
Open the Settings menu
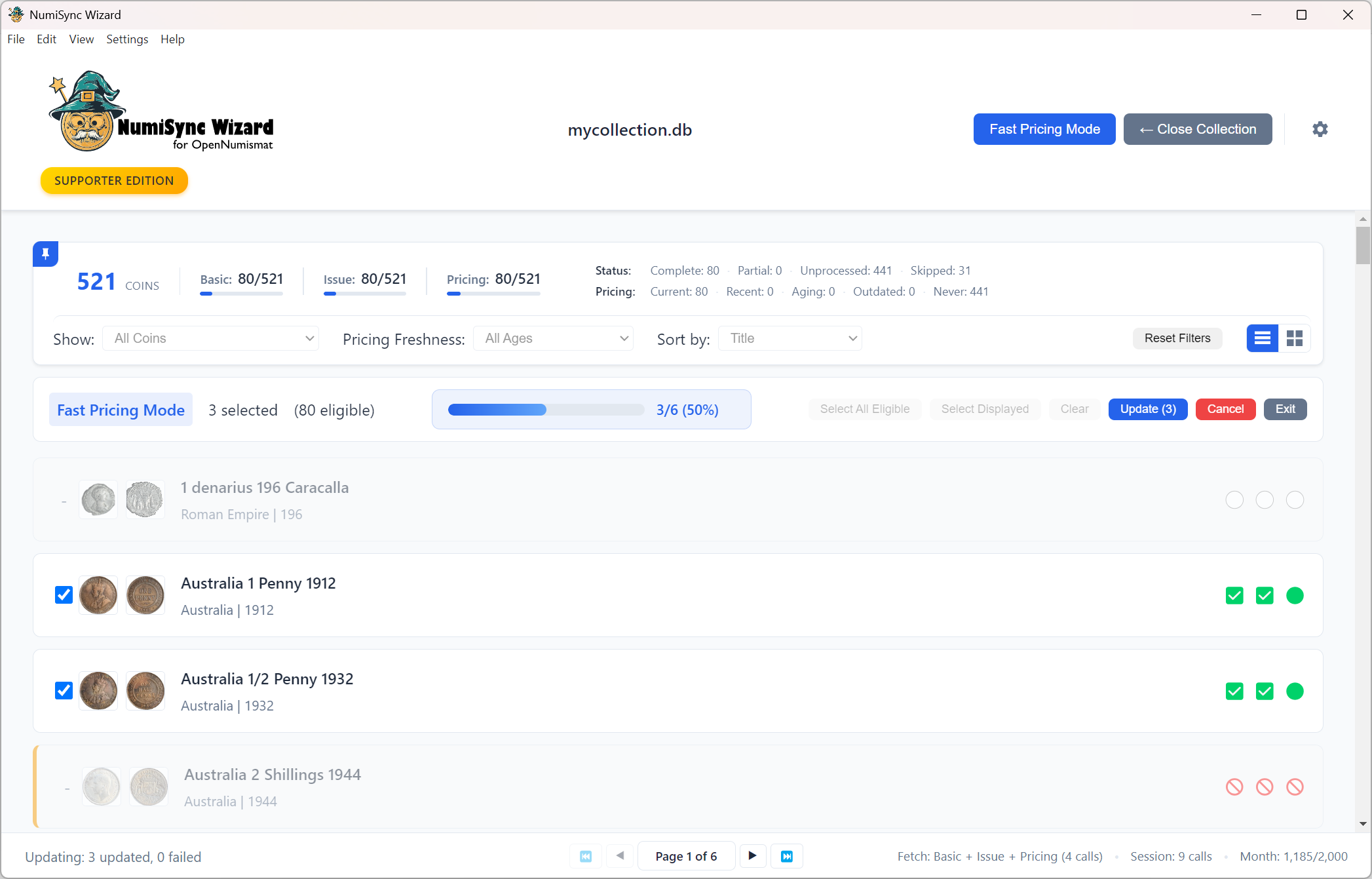tap(127, 39)
